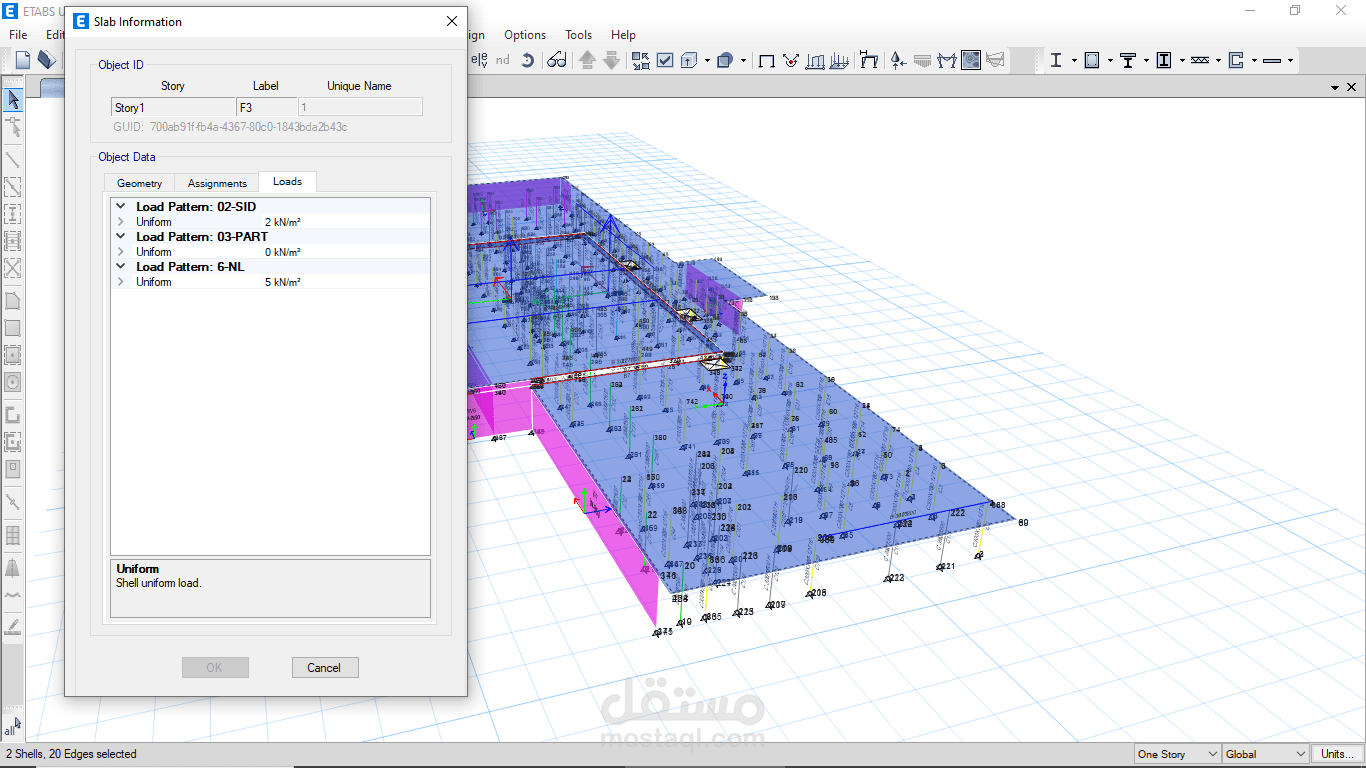Click the 0 kN/m² value

283,252
